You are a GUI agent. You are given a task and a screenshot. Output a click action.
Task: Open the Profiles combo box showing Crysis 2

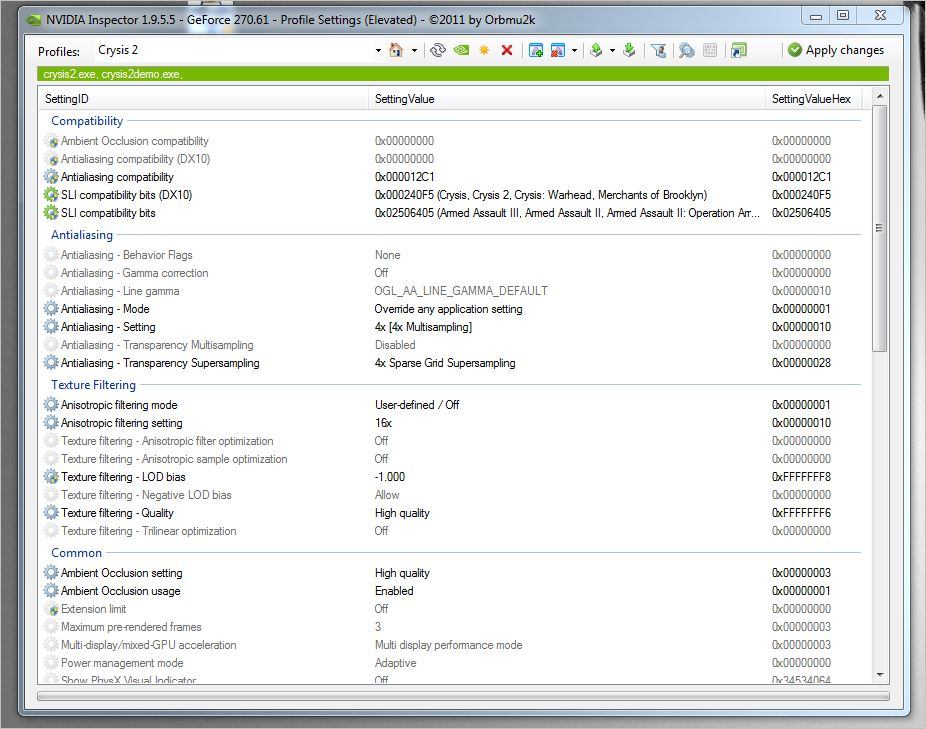[378, 50]
